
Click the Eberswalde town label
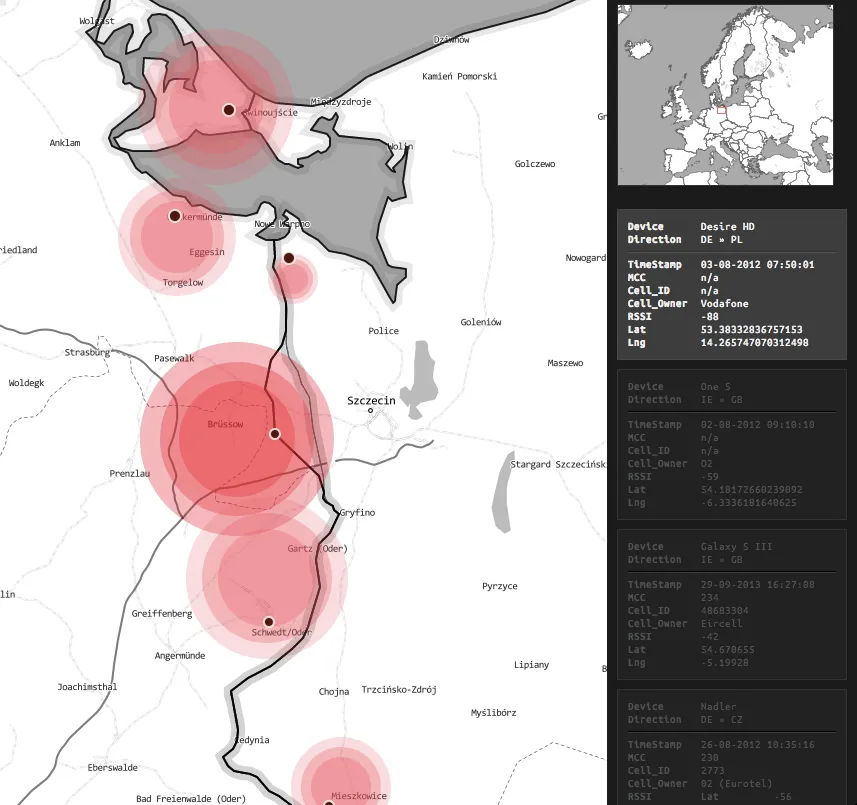pos(113,768)
